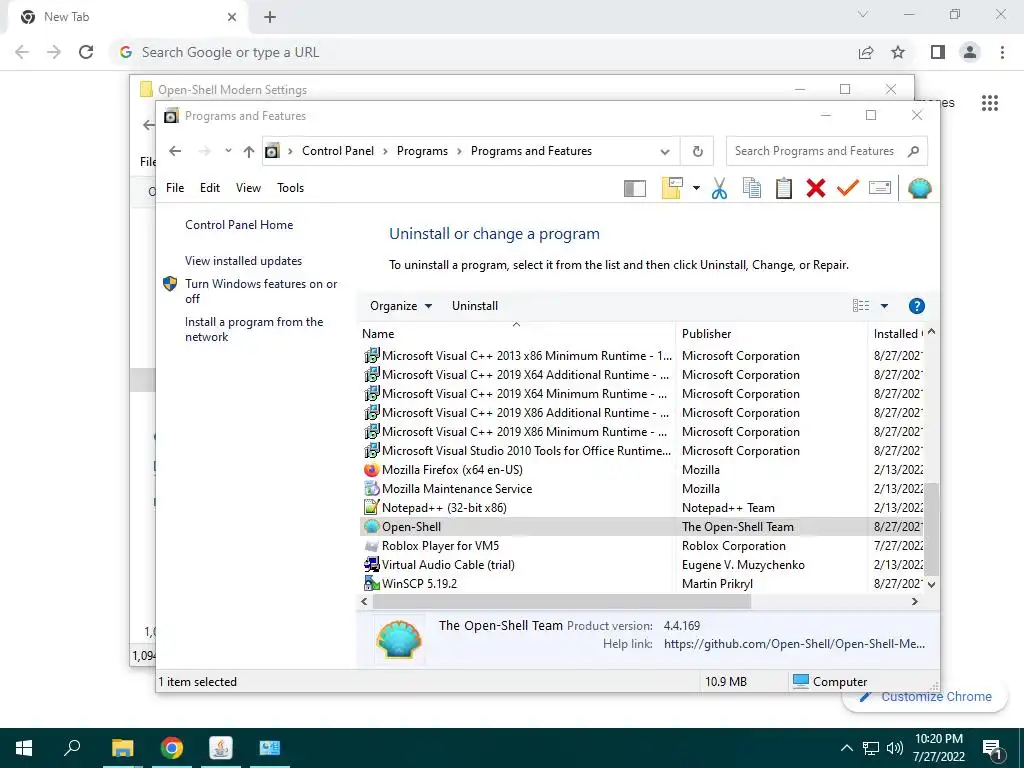Screen dimensions: 1024x768
Task: Open Windows Start button
Action: [24, 748]
